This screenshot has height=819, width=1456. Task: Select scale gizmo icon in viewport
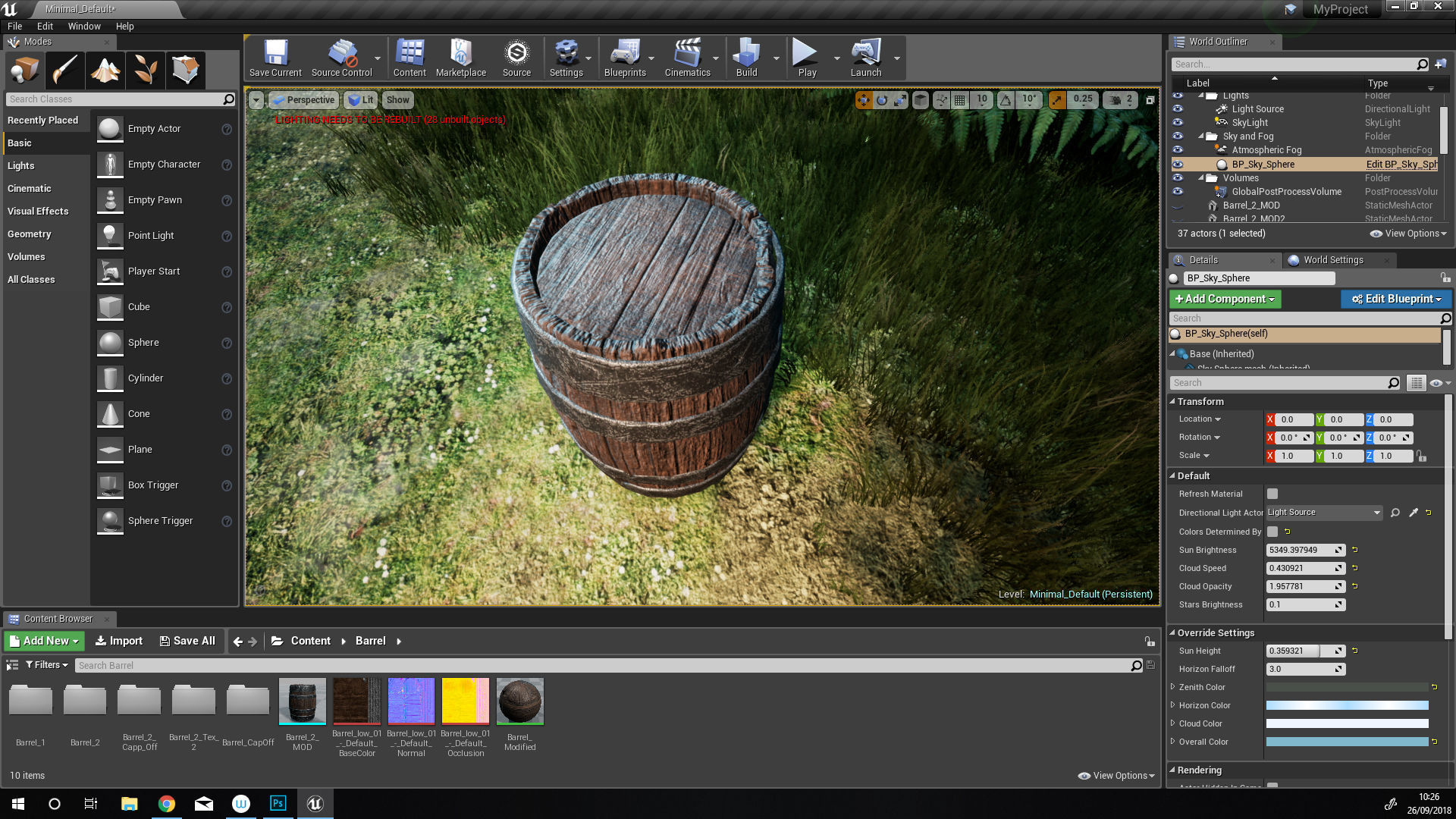click(x=900, y=100)
